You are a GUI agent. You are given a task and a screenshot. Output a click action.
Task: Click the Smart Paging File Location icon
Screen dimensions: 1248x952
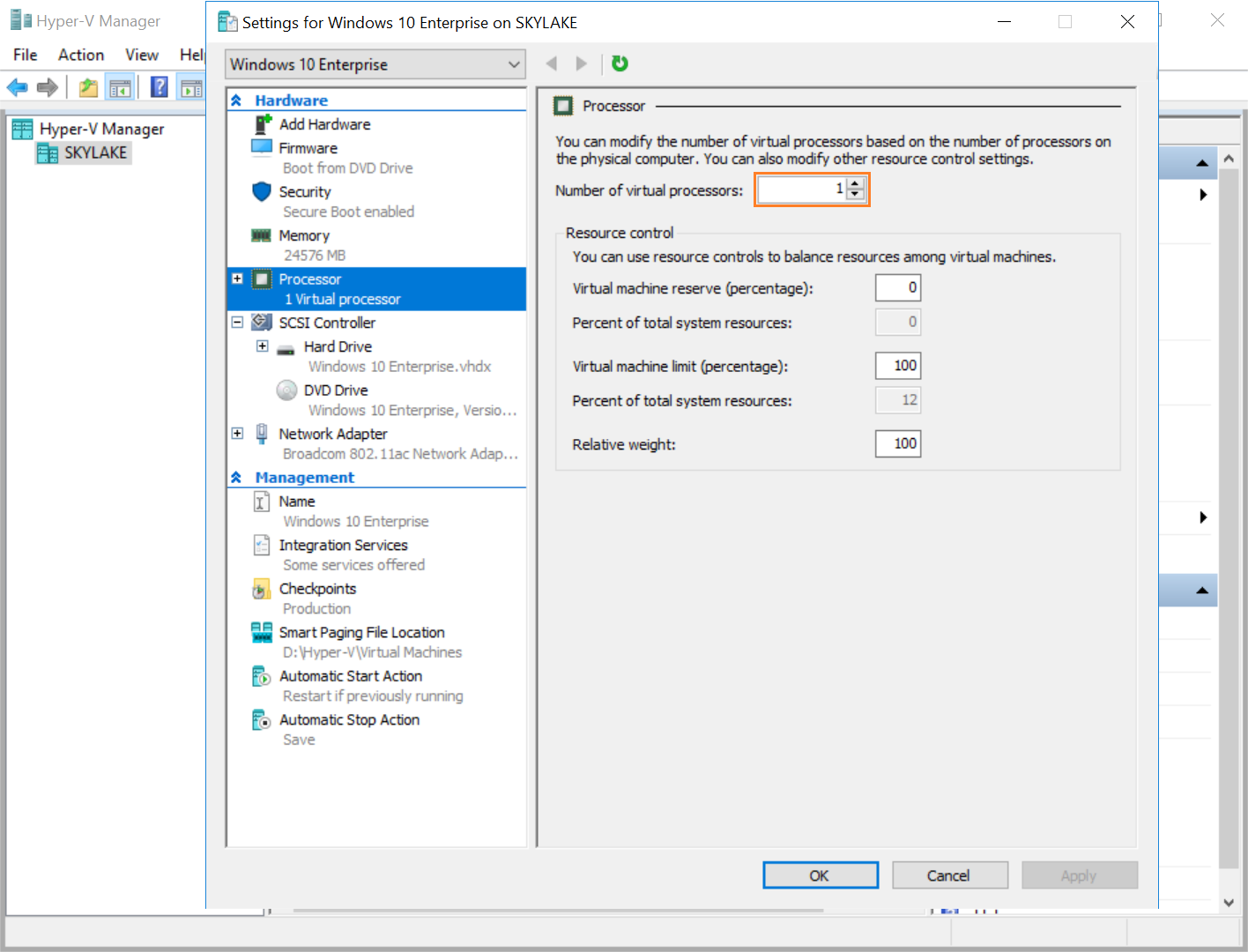[x=262, y=632]
